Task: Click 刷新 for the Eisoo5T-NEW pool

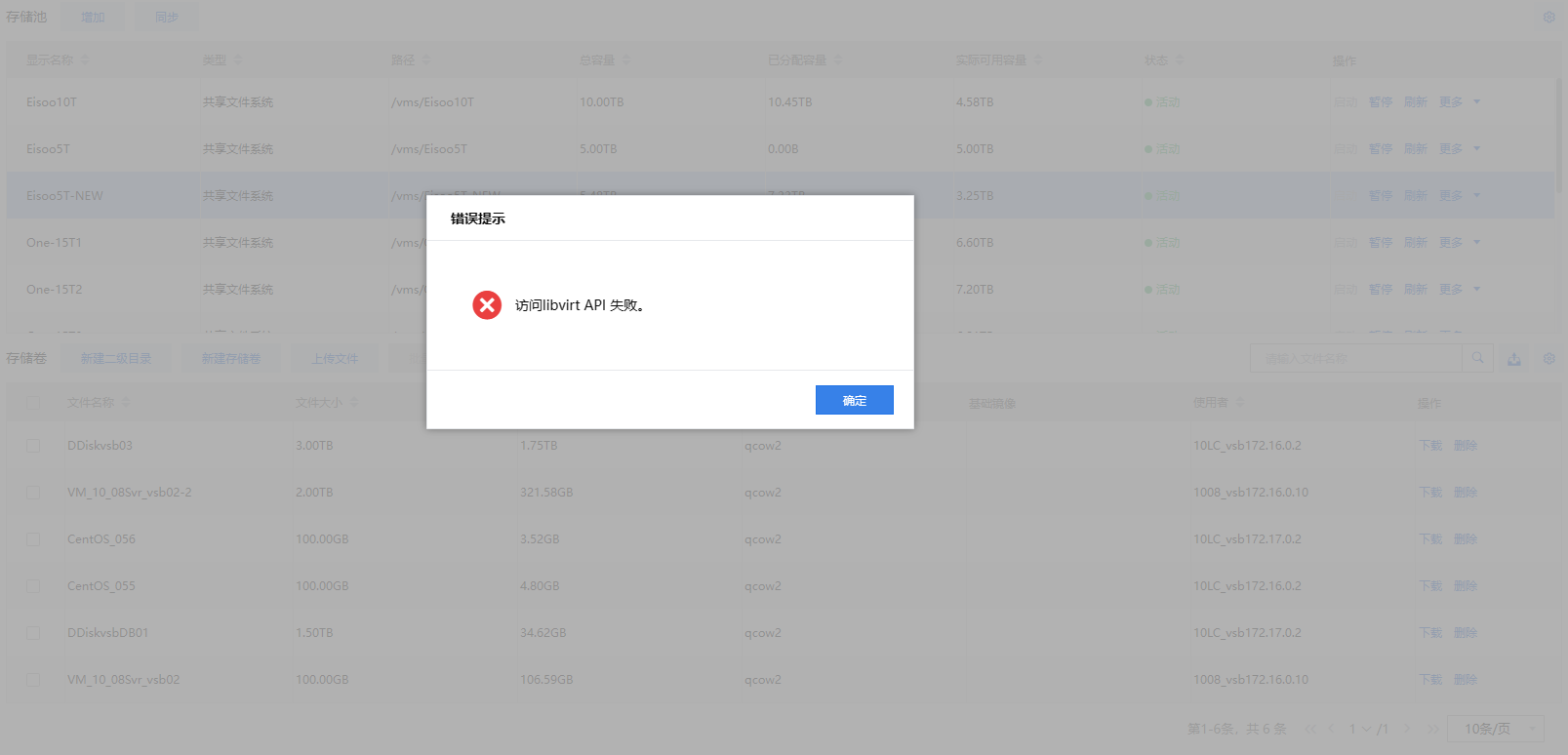Action: point(1416,196)
